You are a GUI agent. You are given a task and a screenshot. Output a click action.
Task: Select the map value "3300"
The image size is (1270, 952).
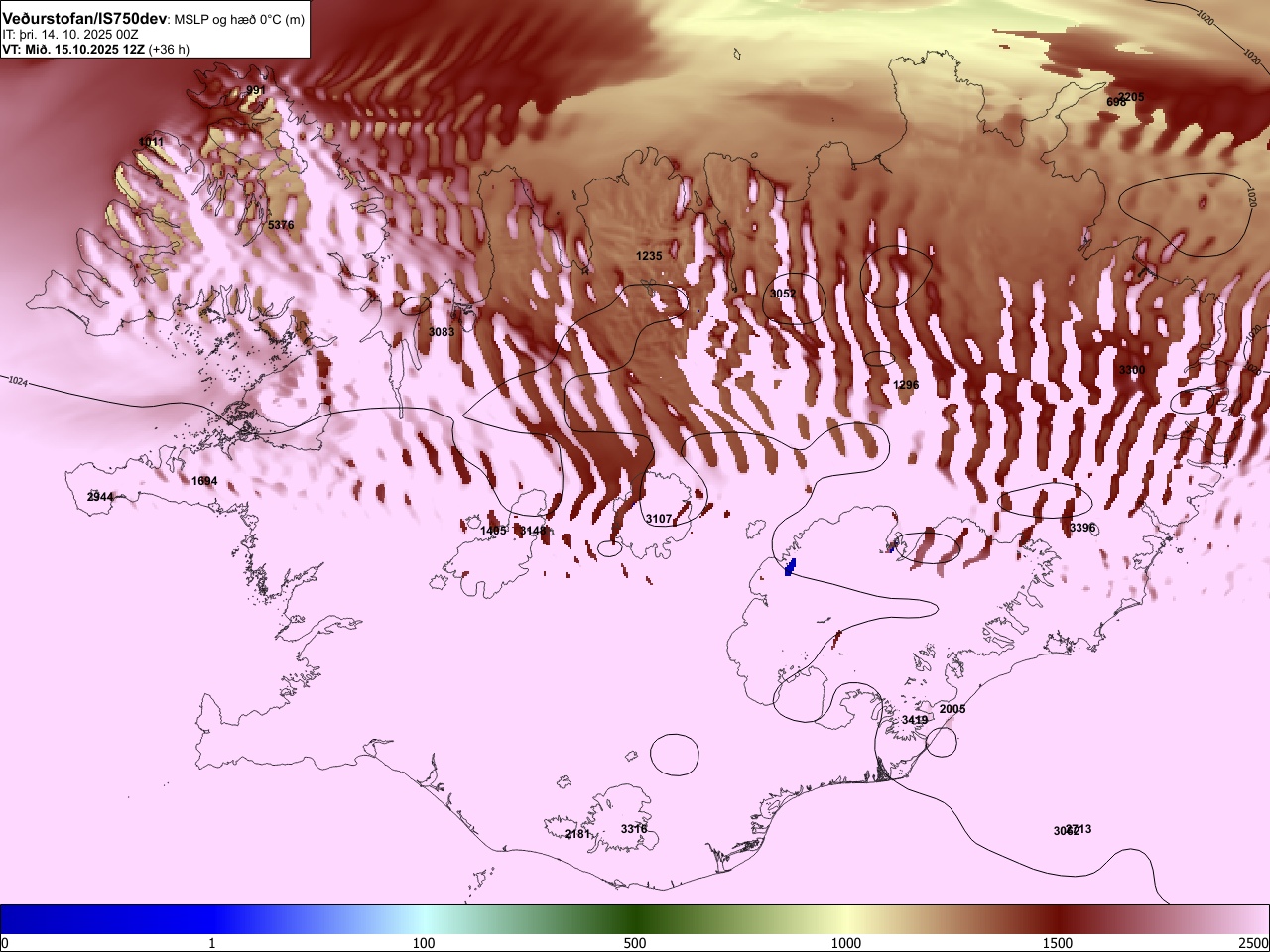tap(1132, 370)
